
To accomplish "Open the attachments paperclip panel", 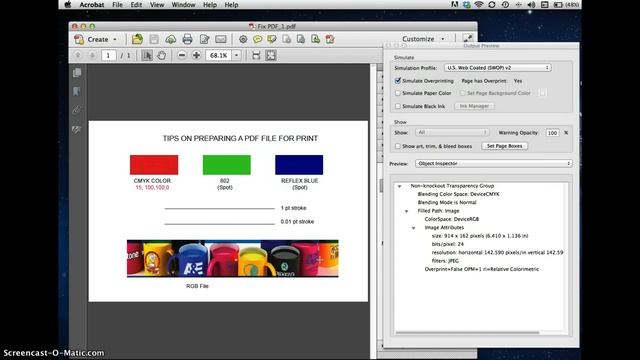I will point(77,110).
